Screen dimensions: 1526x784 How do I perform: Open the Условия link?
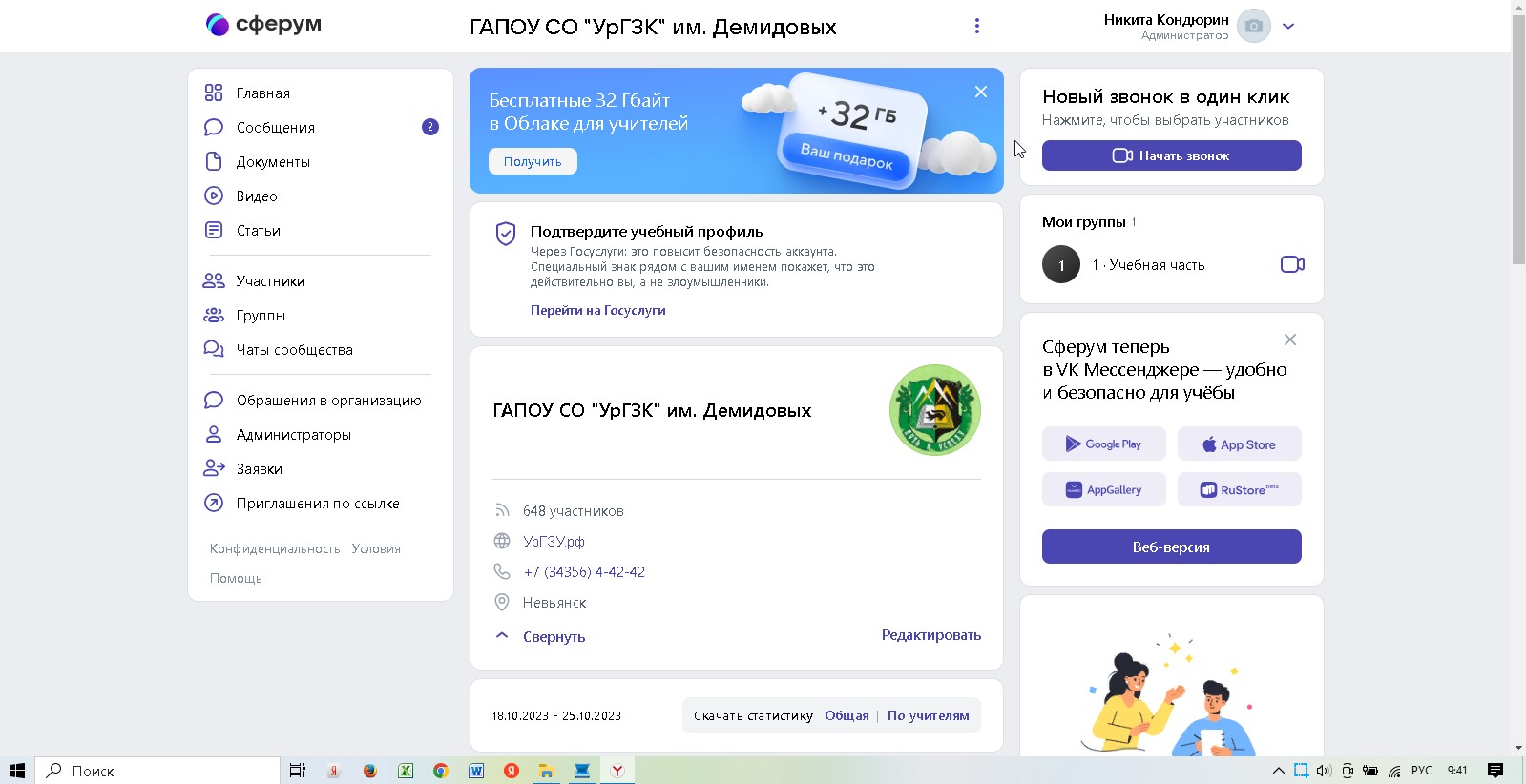[376, 548]
